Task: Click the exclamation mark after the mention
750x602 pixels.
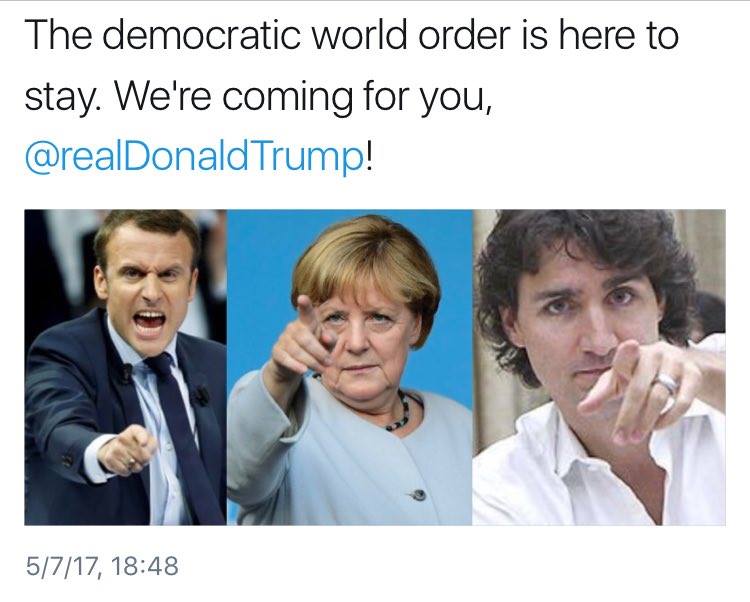Action: click(368, 154)
